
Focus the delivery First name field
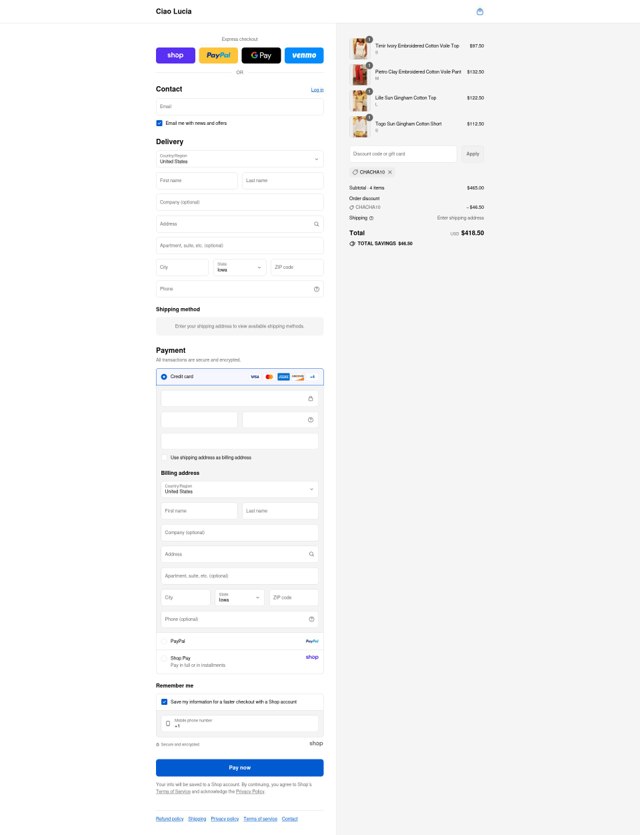coord(197,181)
